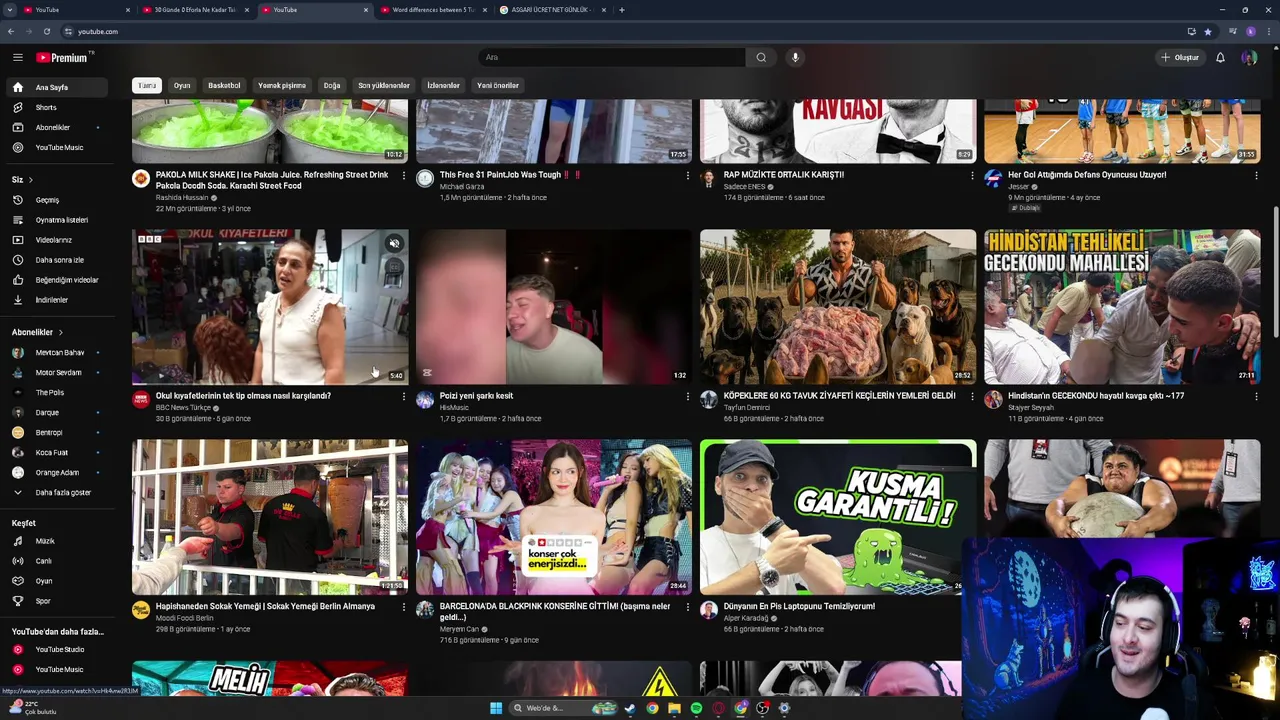Viewport: 1280px width, 720px height.
Task: Expand Daha fazla göster in subscriptions
Action: click(56, 492)
